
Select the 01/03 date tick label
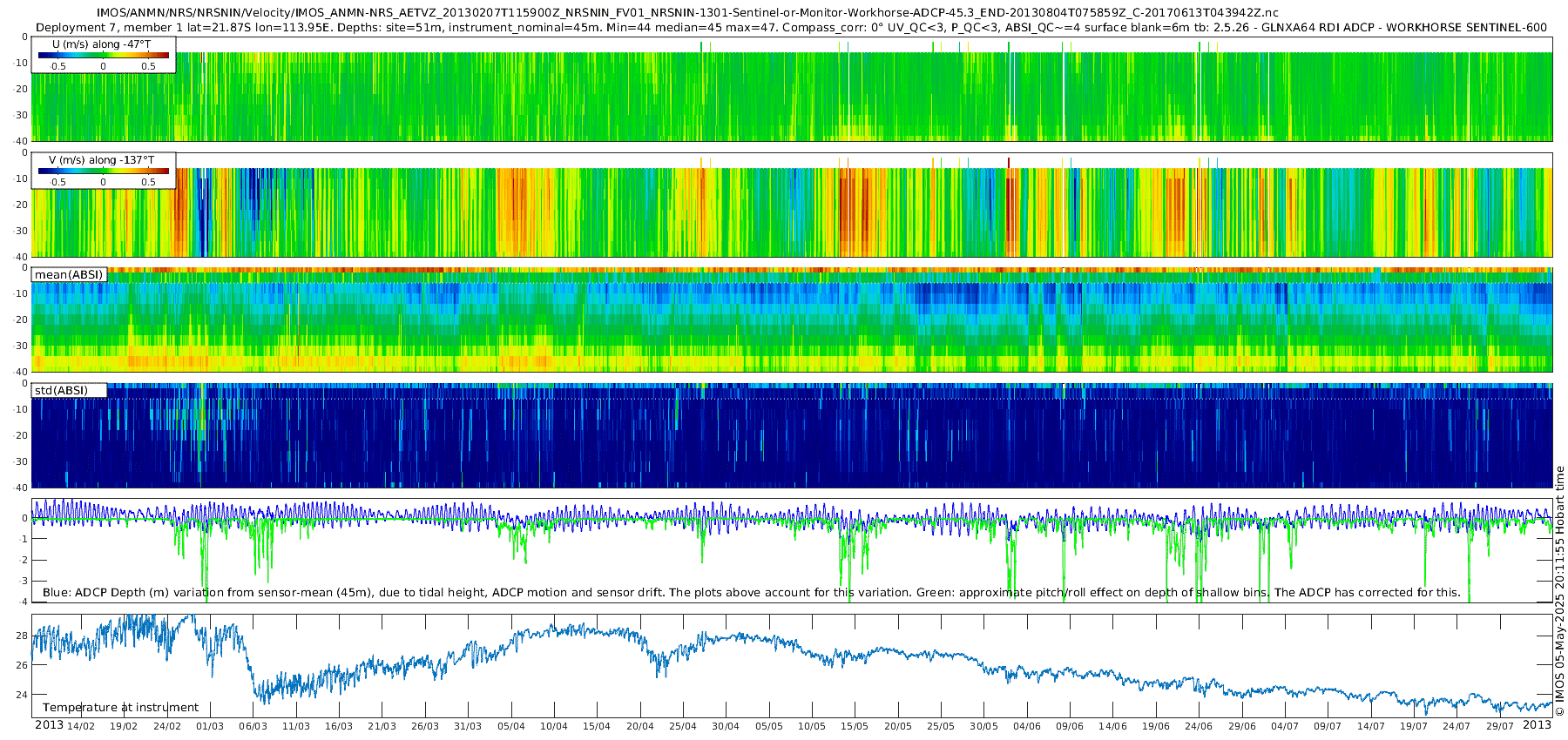click(210, 726)
